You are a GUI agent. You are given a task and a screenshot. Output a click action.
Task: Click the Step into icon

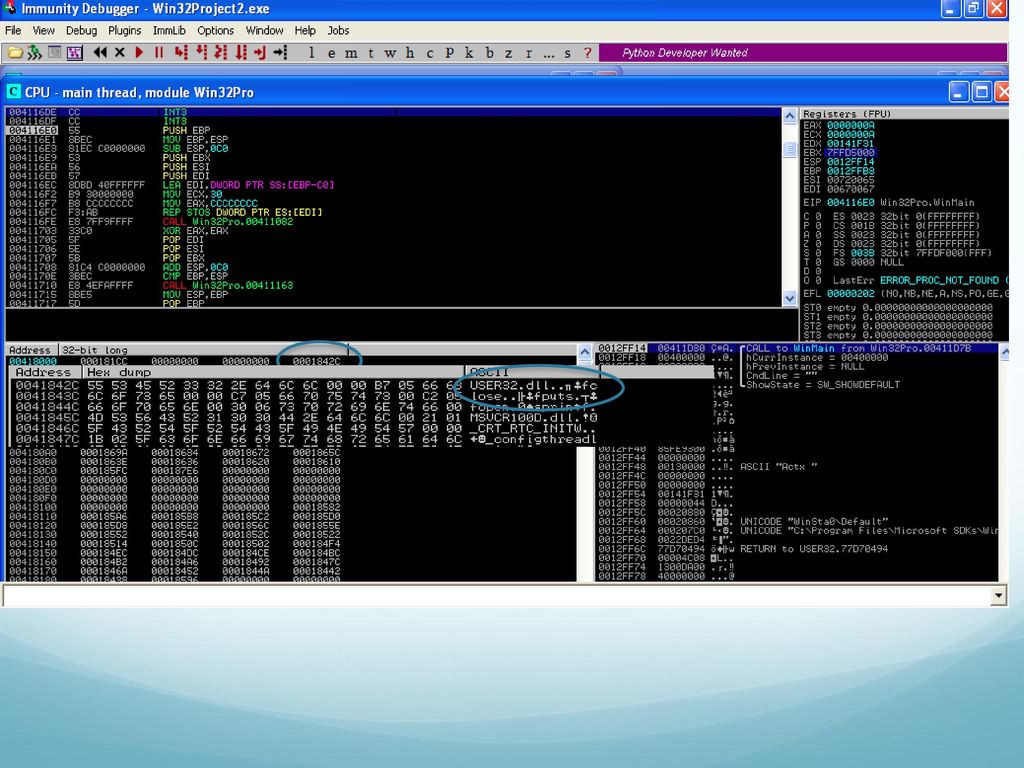pos(181,52)
